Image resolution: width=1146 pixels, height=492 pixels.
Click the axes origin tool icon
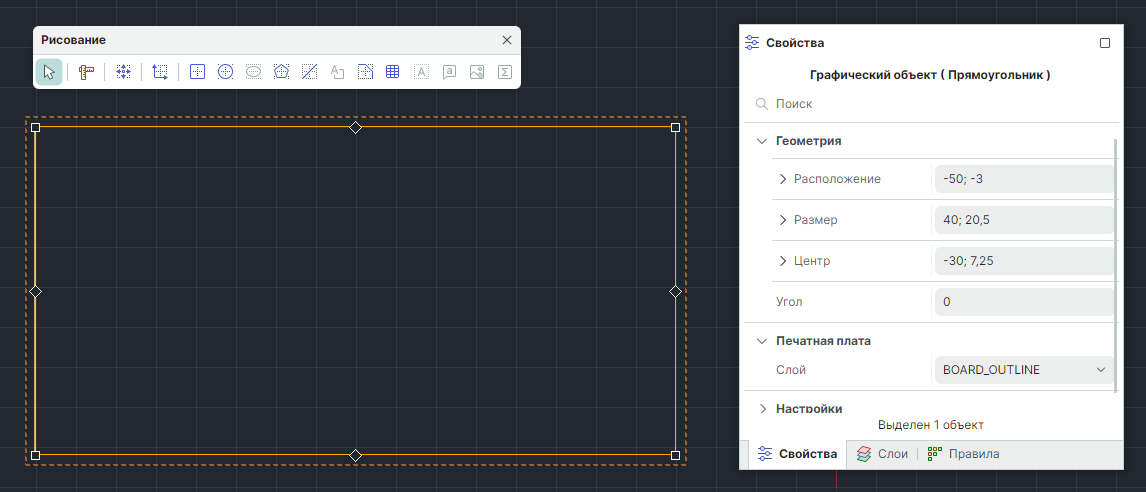[x=160, y=72]
